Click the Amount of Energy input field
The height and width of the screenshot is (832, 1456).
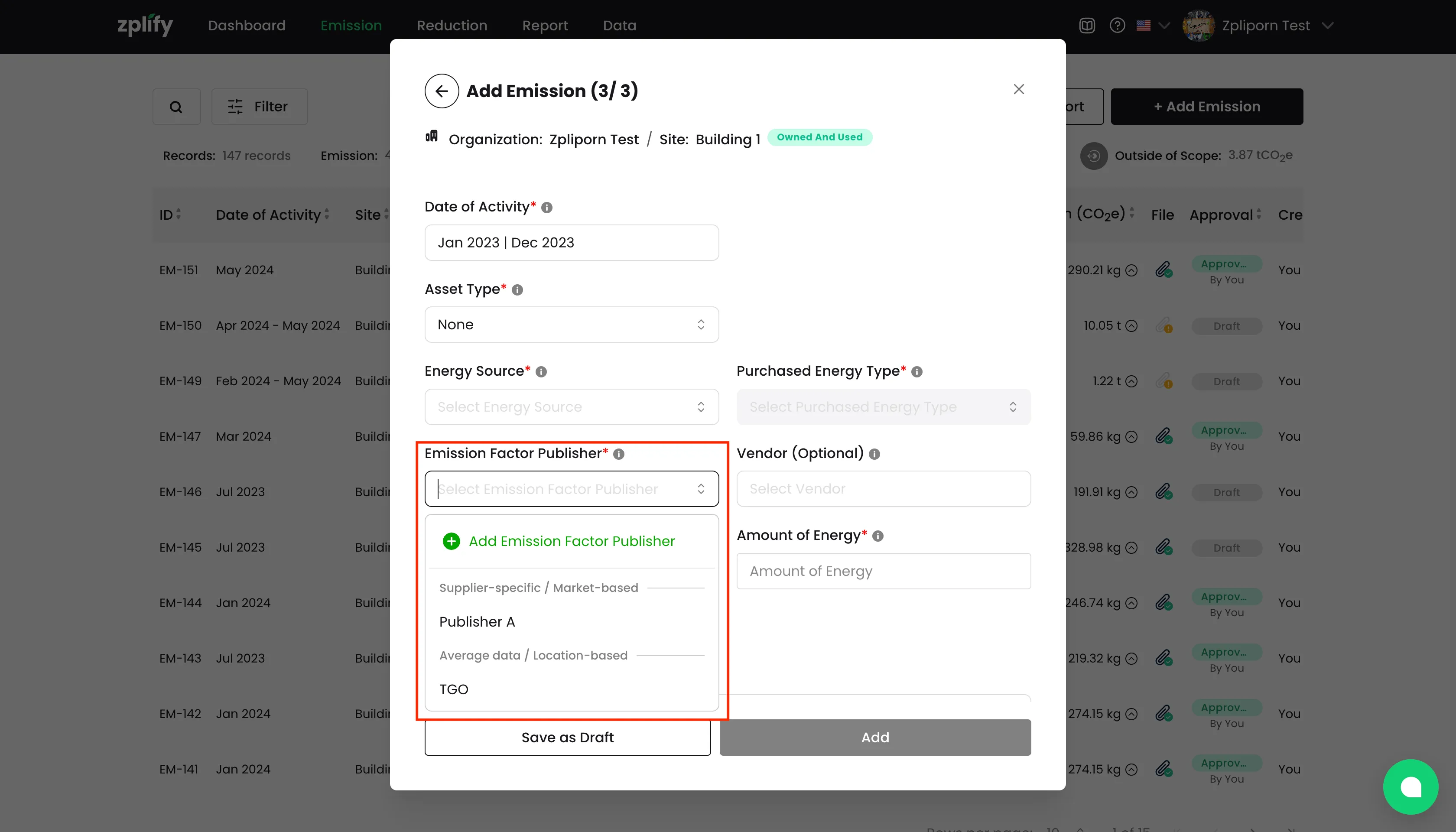click(x=883, y=571)
